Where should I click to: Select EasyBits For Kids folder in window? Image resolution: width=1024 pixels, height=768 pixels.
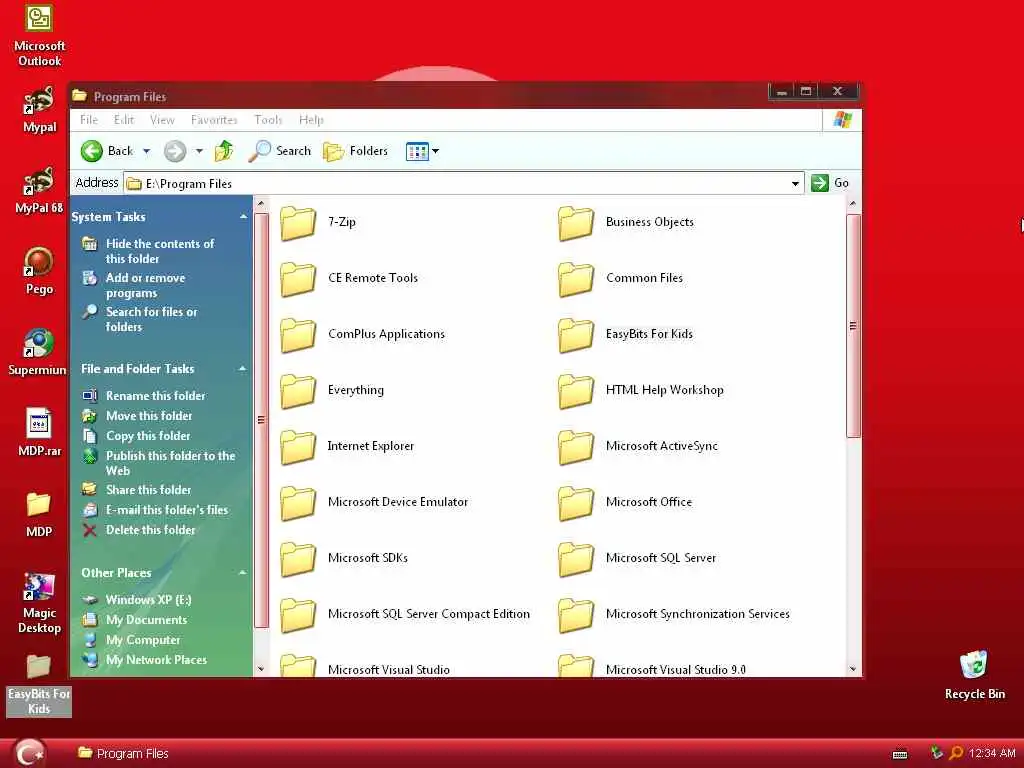(625, 335)
